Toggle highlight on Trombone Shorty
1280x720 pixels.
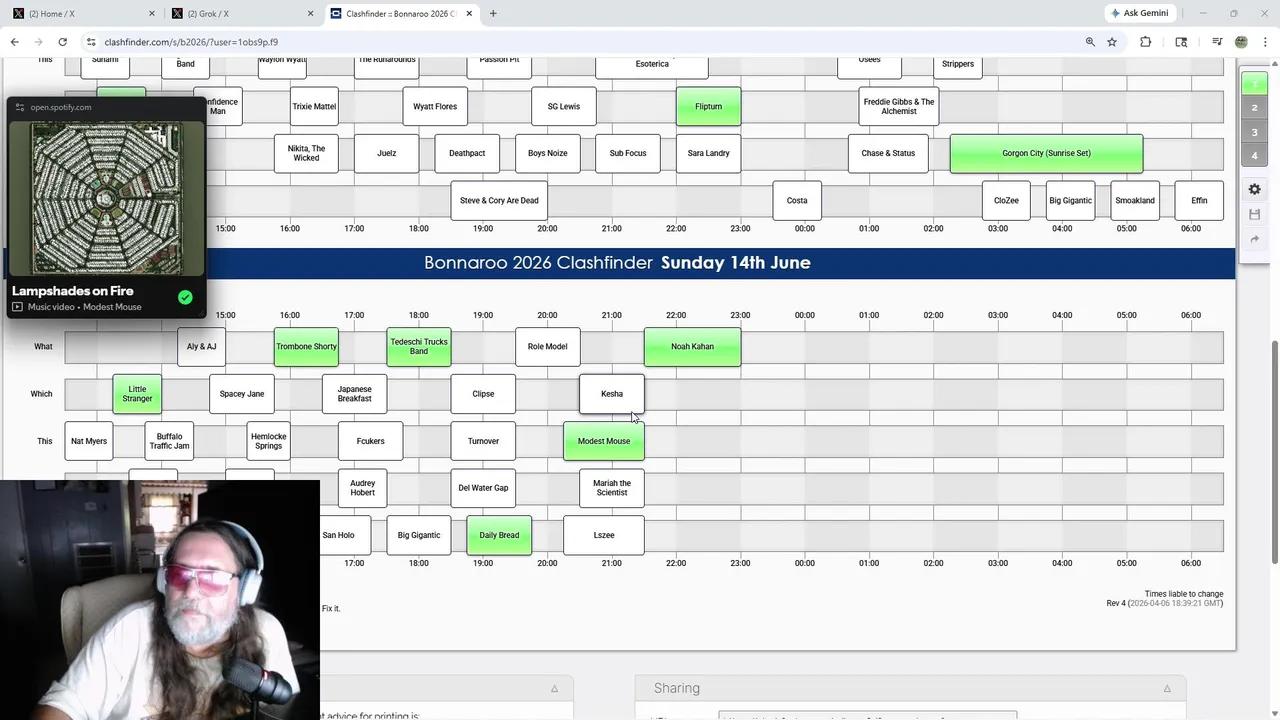[306, 347]
